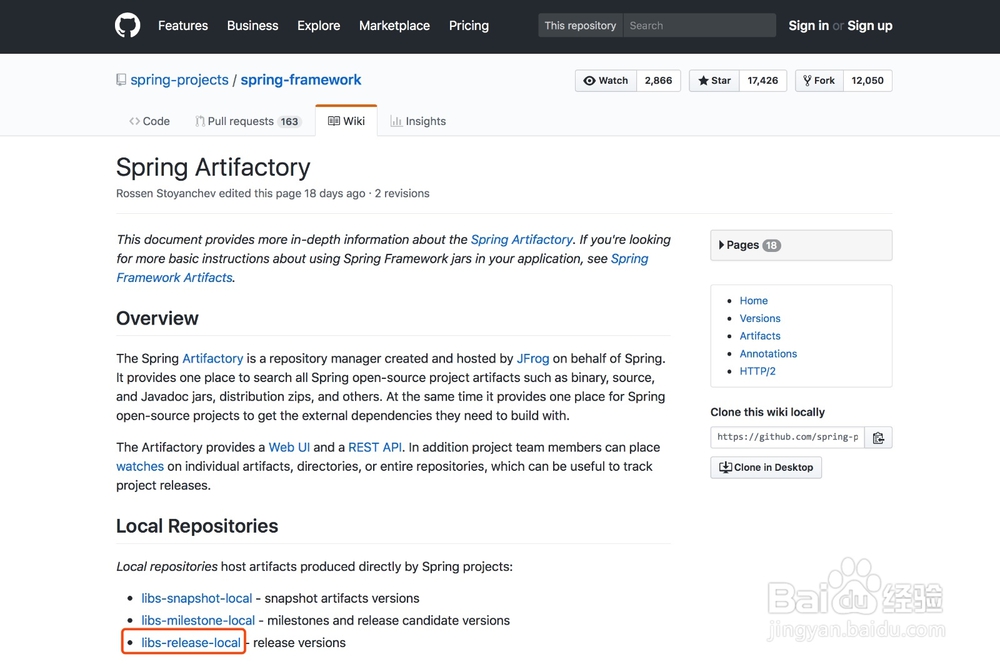Open libs-snapshot-local repository link
The width and height of the screenshot is (1000, 664).
coord(196,598)
